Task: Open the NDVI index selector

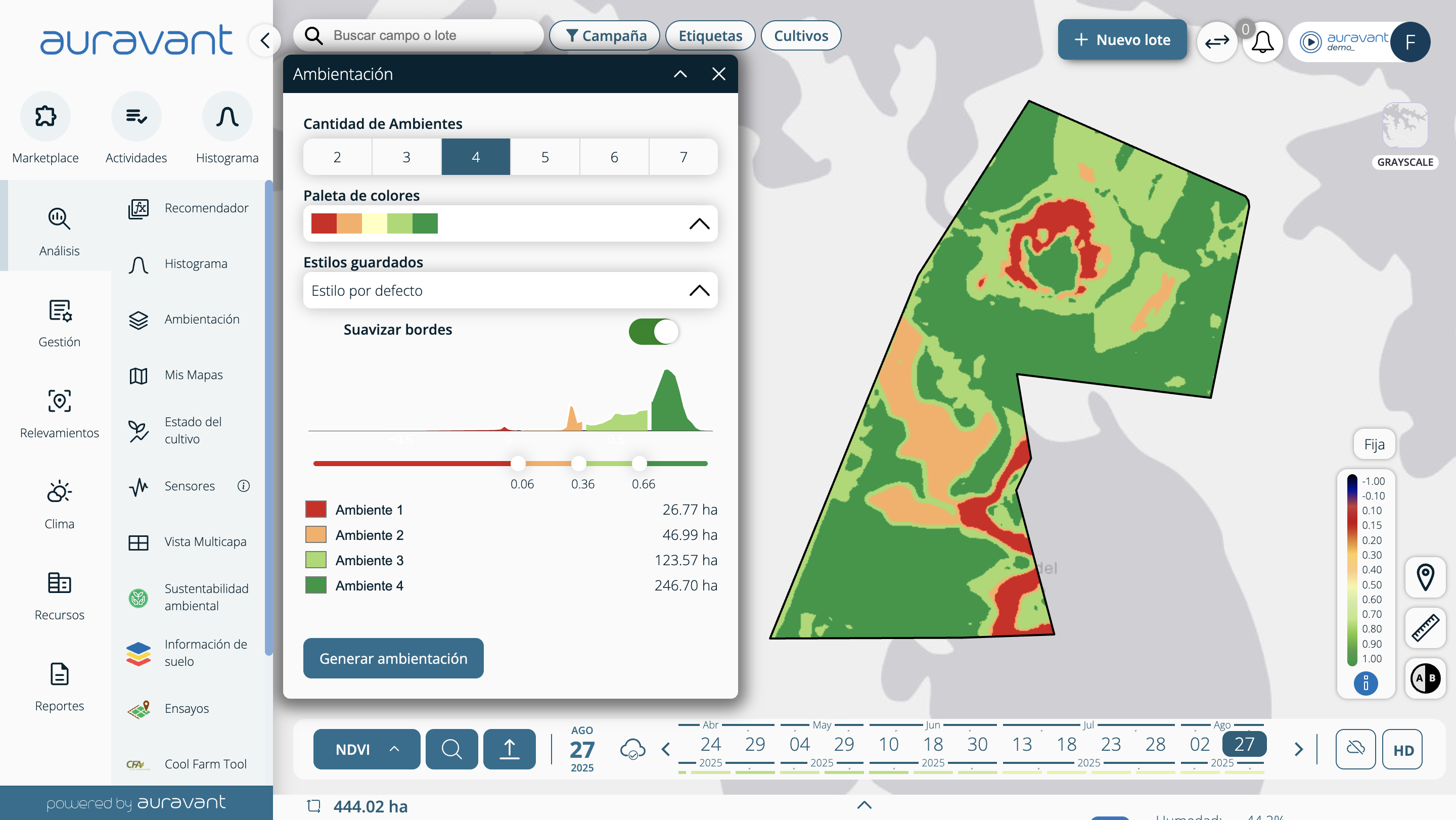Action: [366, 749]
